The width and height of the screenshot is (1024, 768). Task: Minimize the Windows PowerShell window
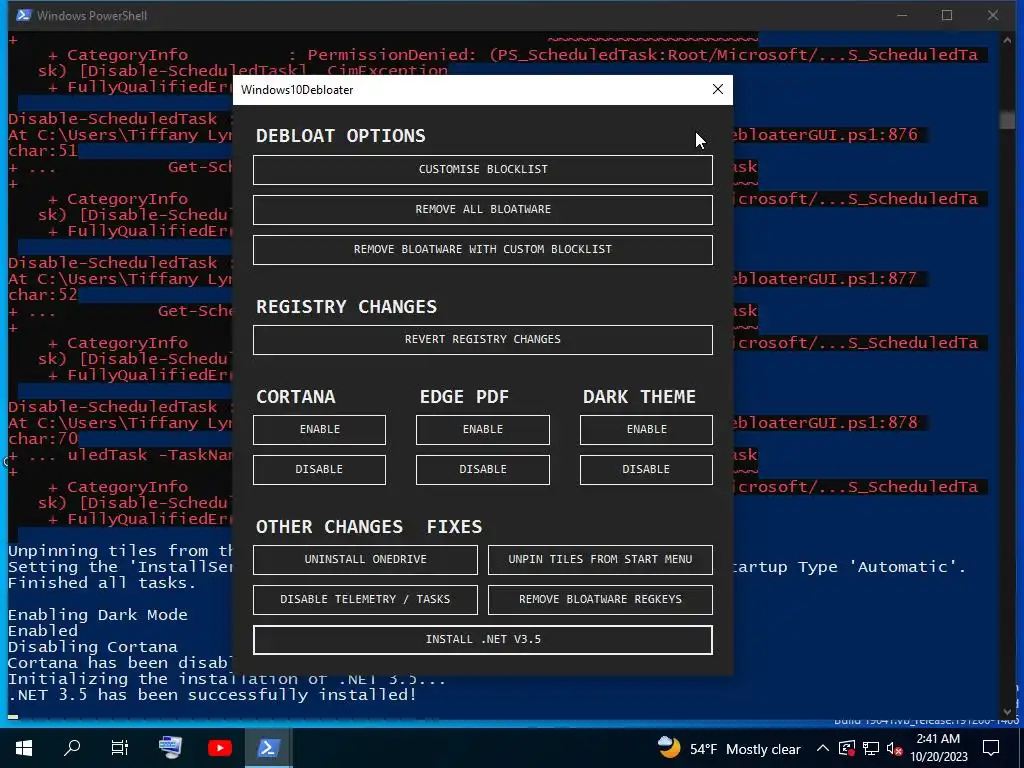[x=902, y=15]
